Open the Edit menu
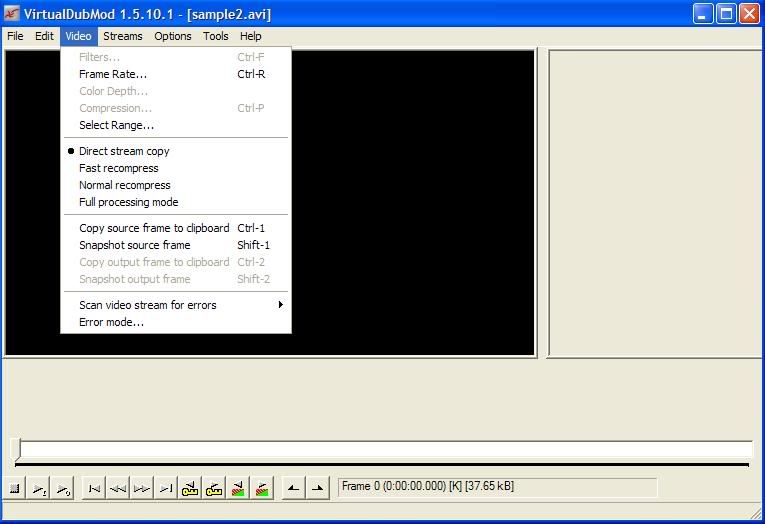The width and height of the screenshot is (765, 524). point(44,36)
